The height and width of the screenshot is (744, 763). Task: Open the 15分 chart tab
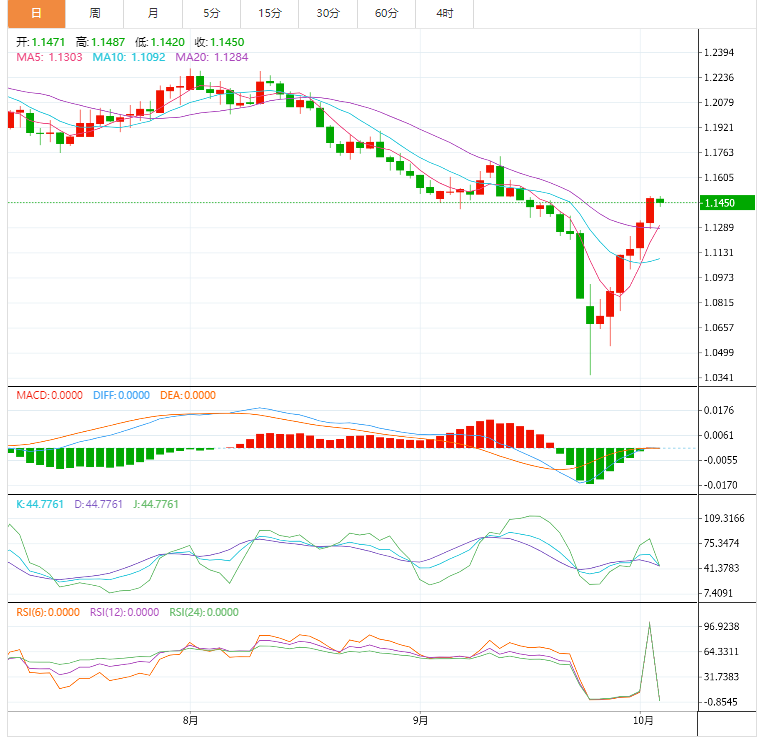point(270,14)
